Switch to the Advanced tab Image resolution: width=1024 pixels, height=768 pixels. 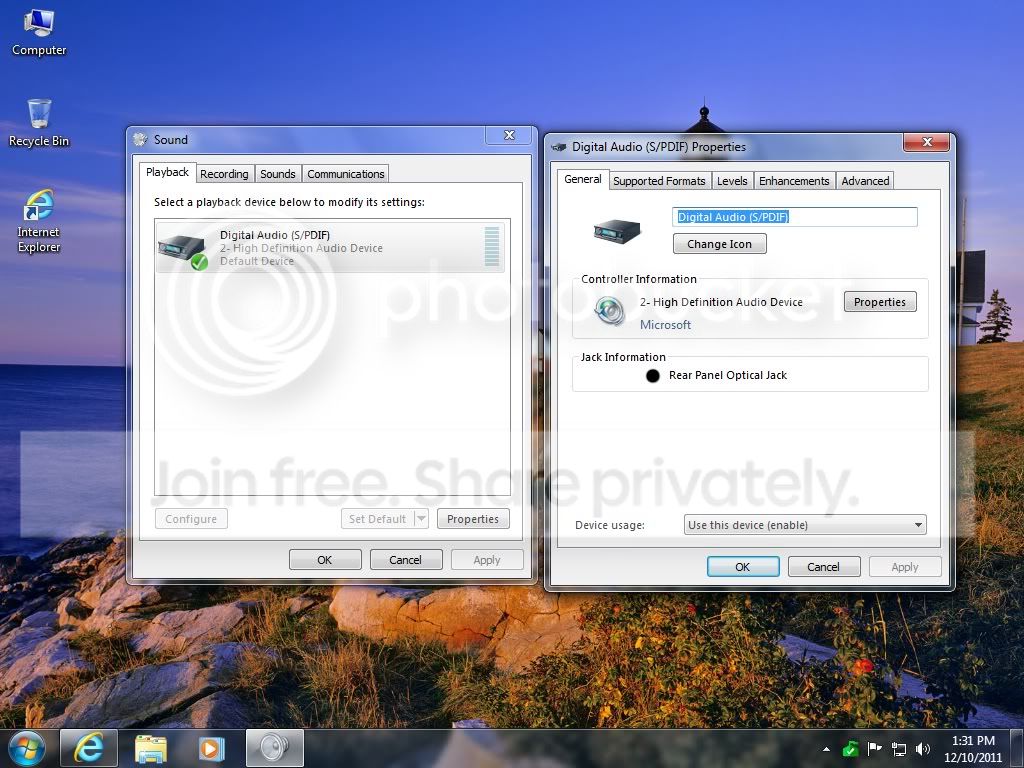point(865,181)
